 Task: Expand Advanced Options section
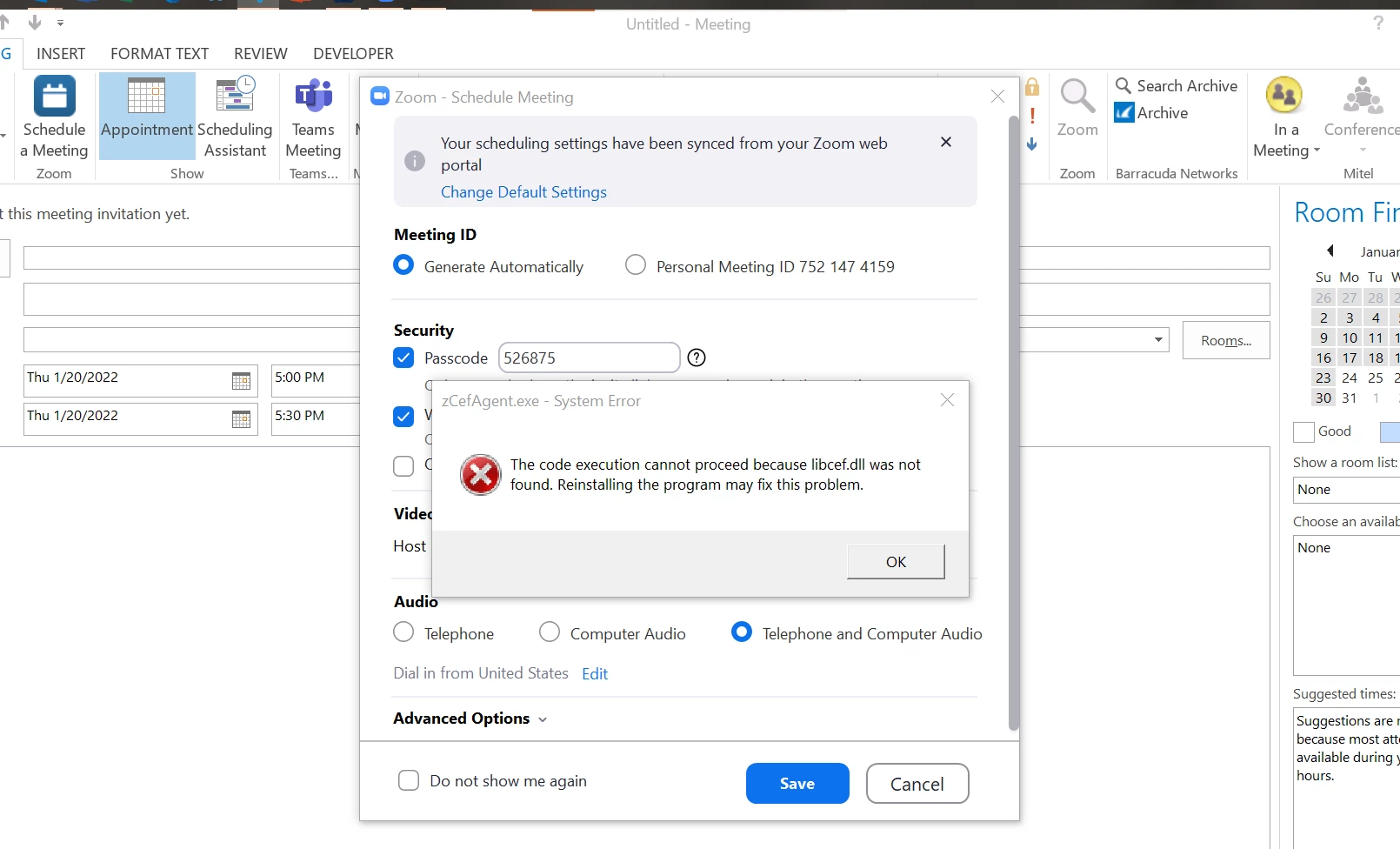[470, 719]
